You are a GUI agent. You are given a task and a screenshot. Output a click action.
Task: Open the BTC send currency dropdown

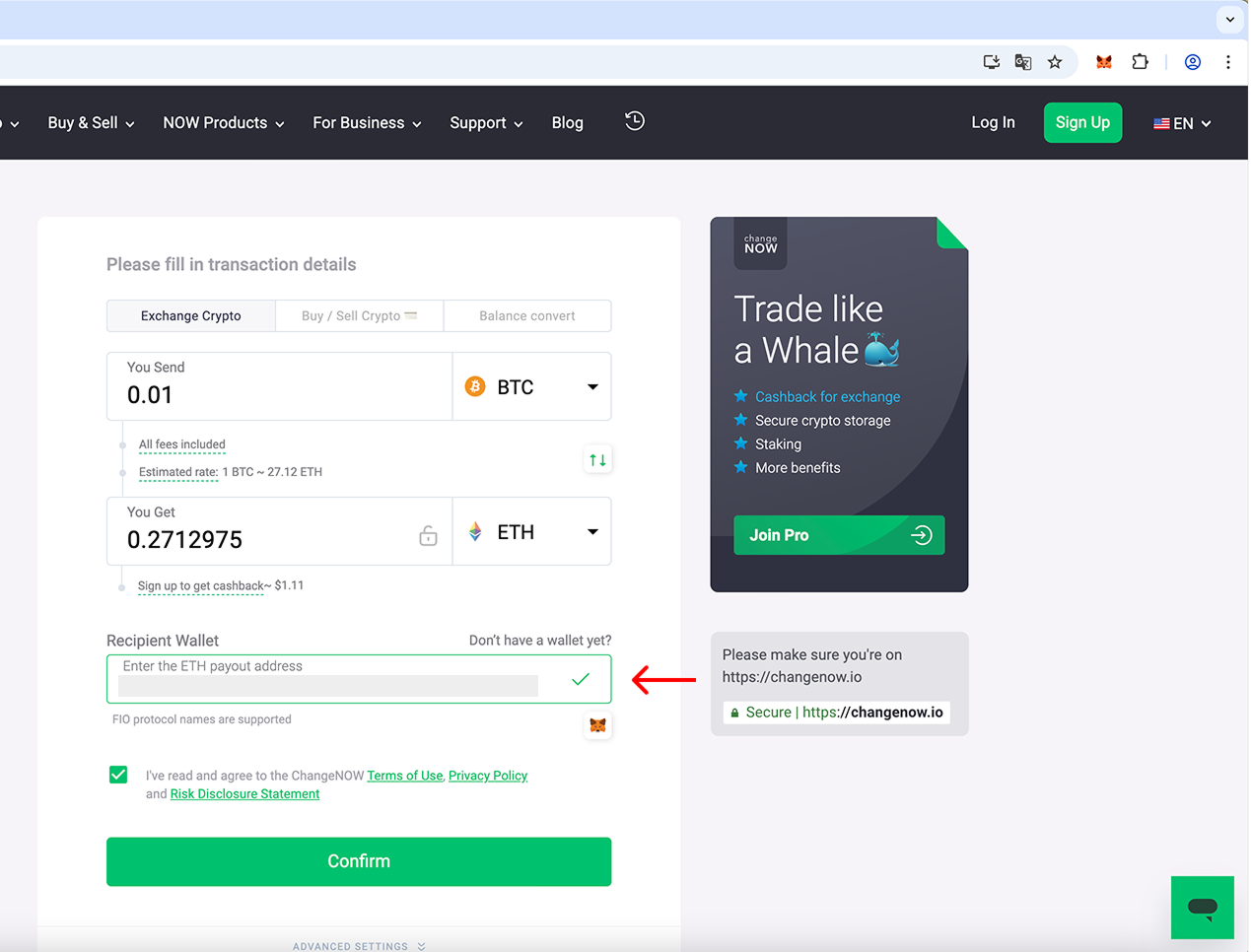tap(531, 387)
